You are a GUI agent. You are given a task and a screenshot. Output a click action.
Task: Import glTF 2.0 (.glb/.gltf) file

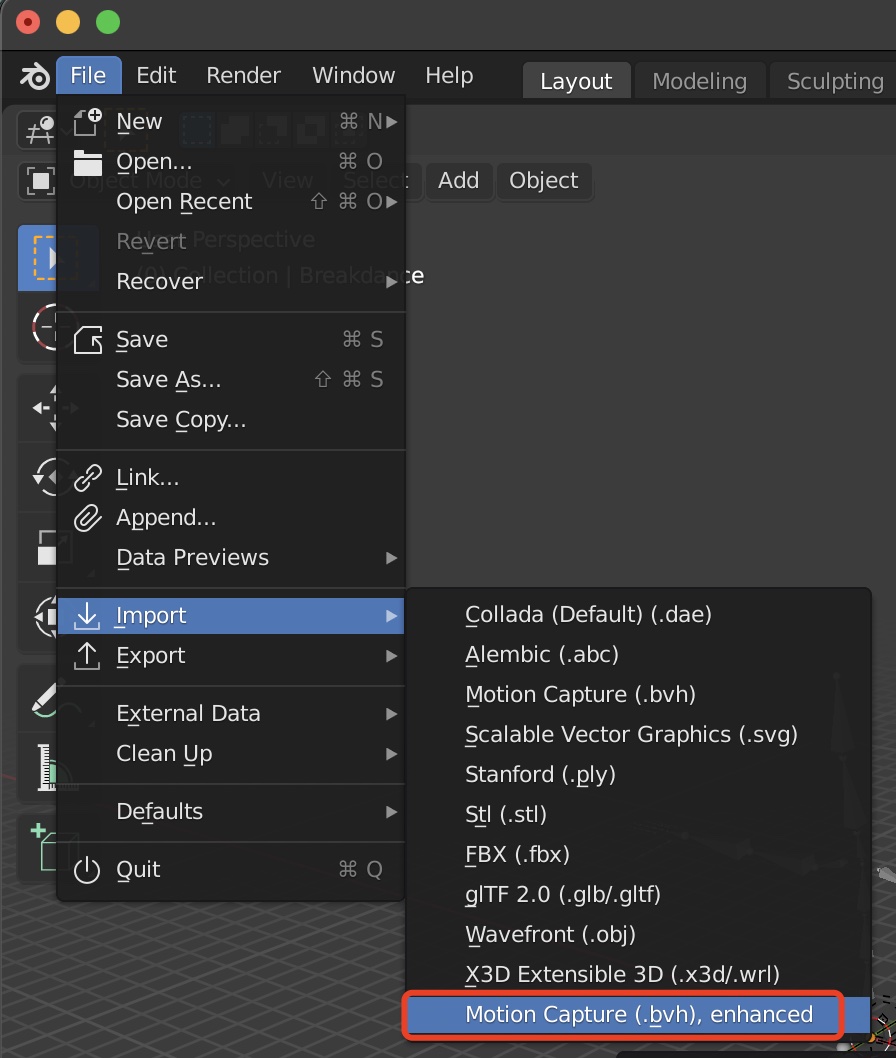click(638, 894)
